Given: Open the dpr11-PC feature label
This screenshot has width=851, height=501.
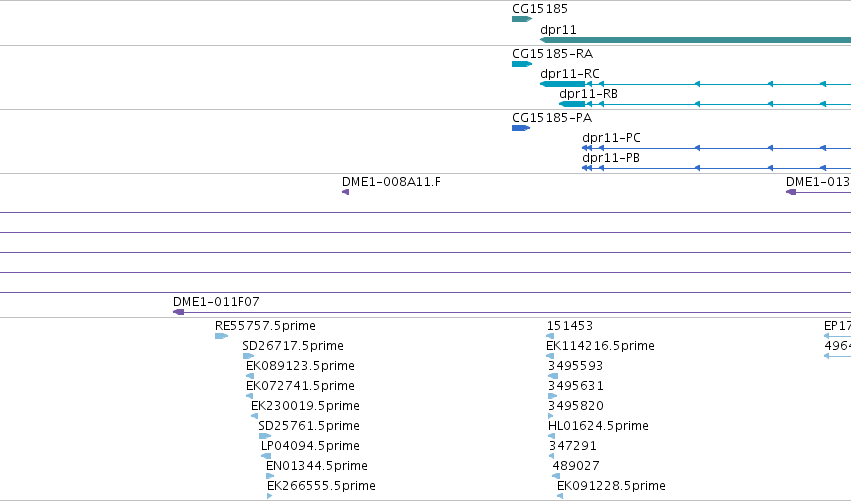Looking at the screenshot, I should pyautogui.click(x=611, y=138).
